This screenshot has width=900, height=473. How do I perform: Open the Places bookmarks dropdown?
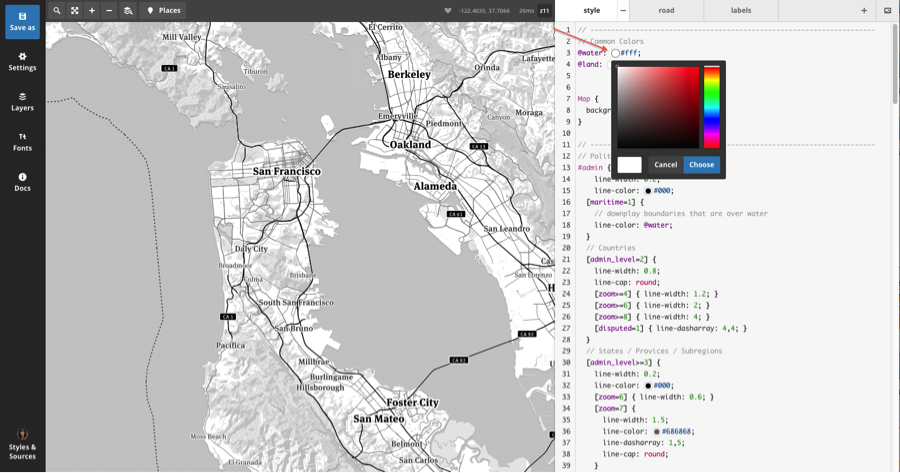pos(164,11)
